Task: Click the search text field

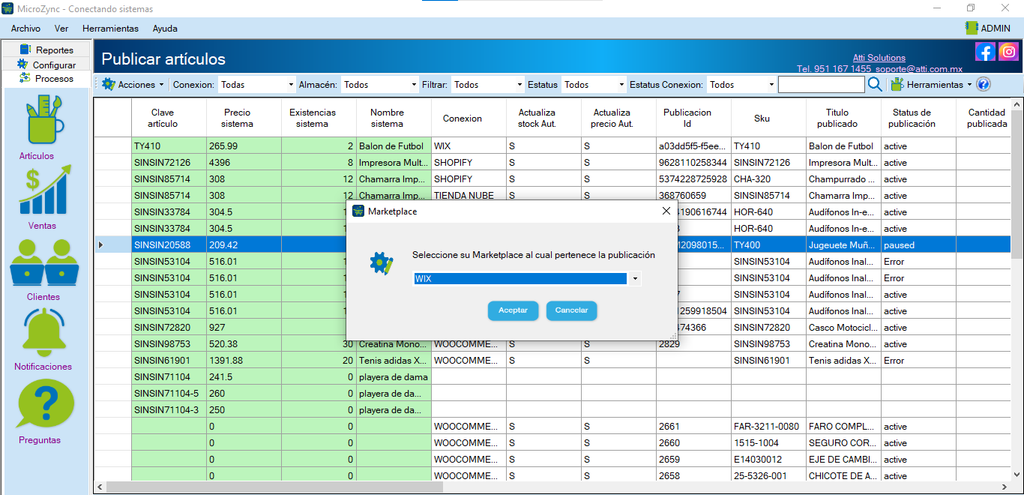Action: tap(821, 84)
